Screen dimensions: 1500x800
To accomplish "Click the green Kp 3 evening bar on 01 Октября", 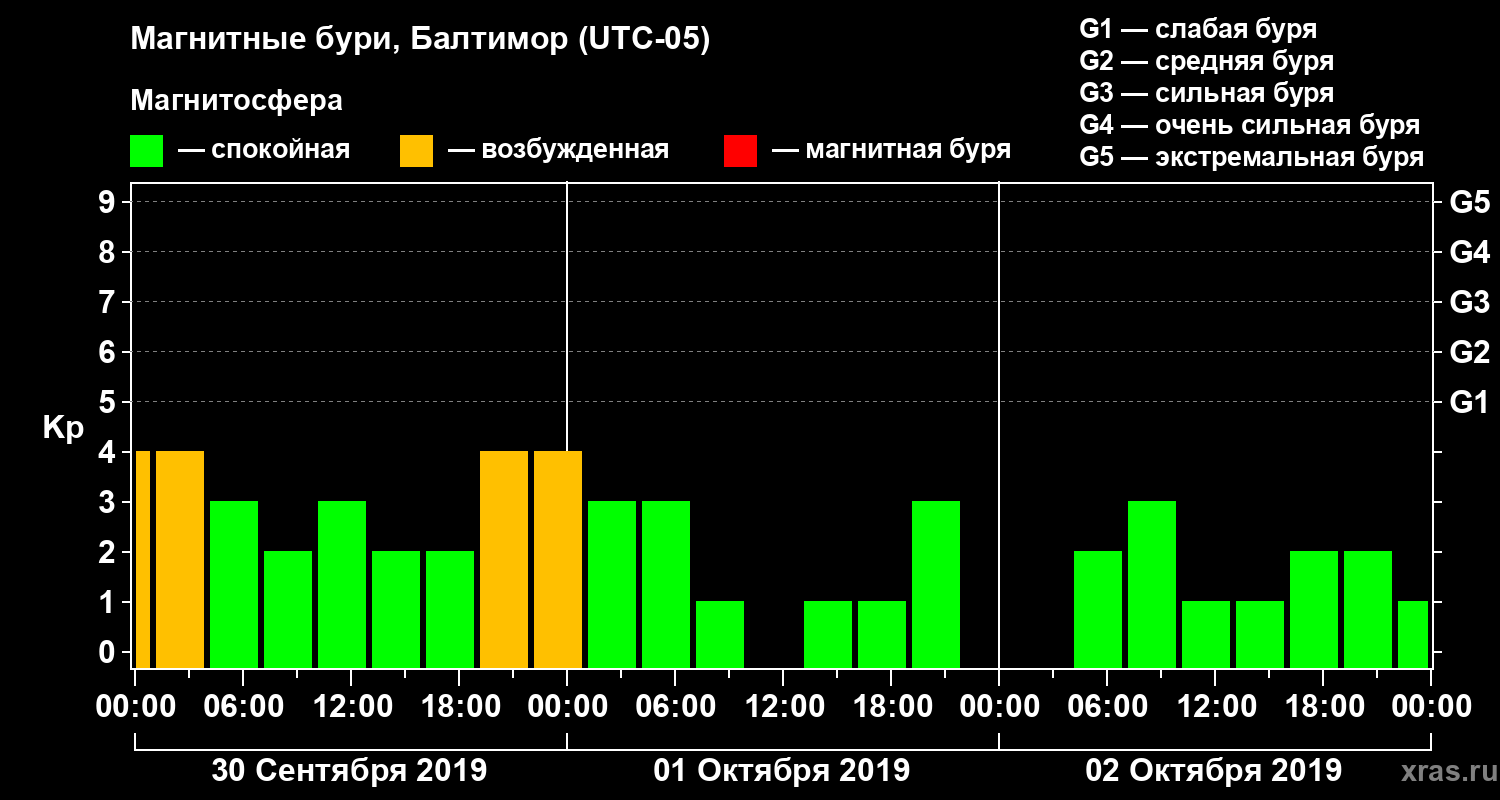I will point(936,584).
